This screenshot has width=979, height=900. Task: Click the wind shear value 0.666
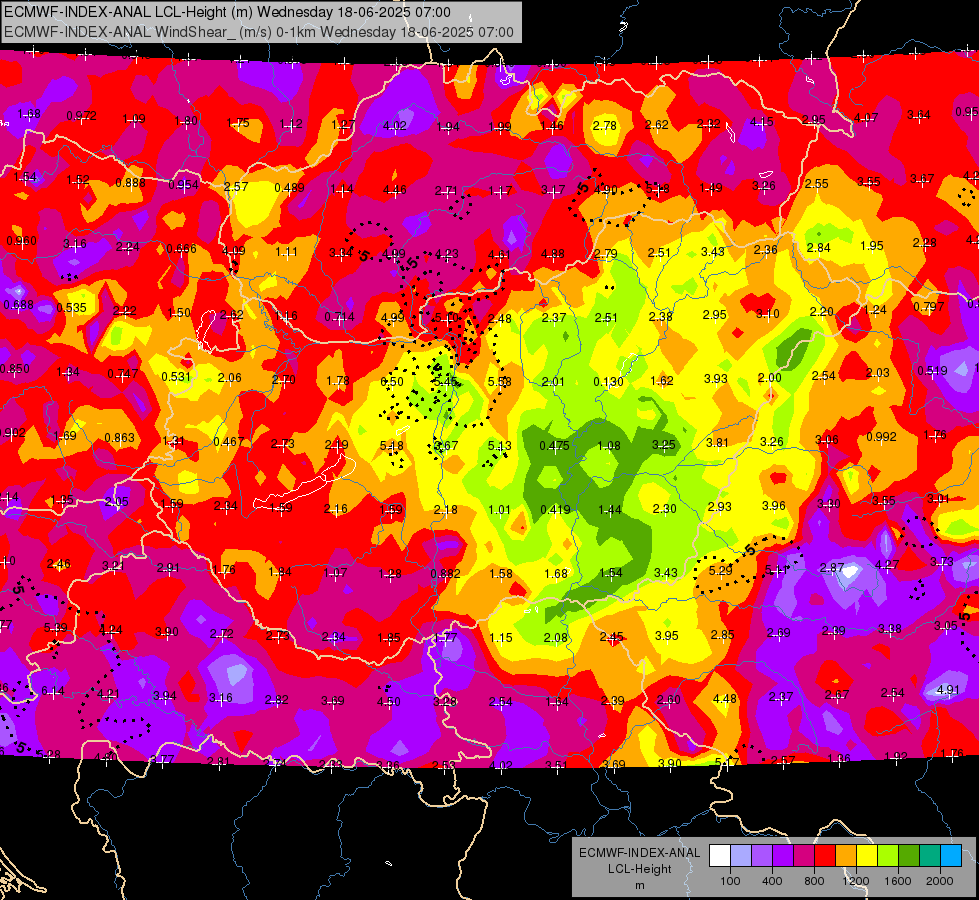click(182, 249)
